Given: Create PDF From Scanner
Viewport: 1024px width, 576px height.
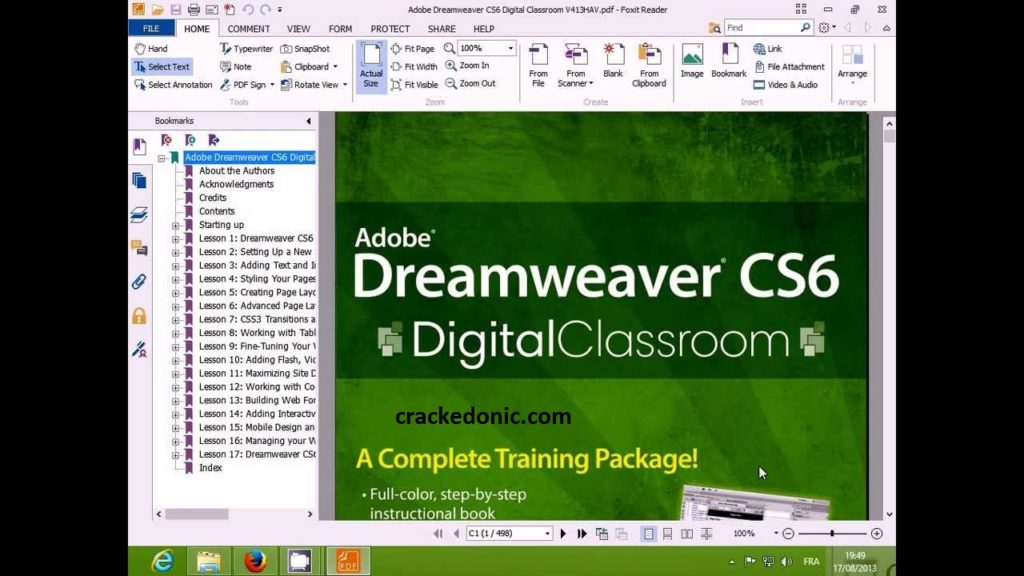Looking at the screenshot, I should pyautogui.click(x=575, y=65).
